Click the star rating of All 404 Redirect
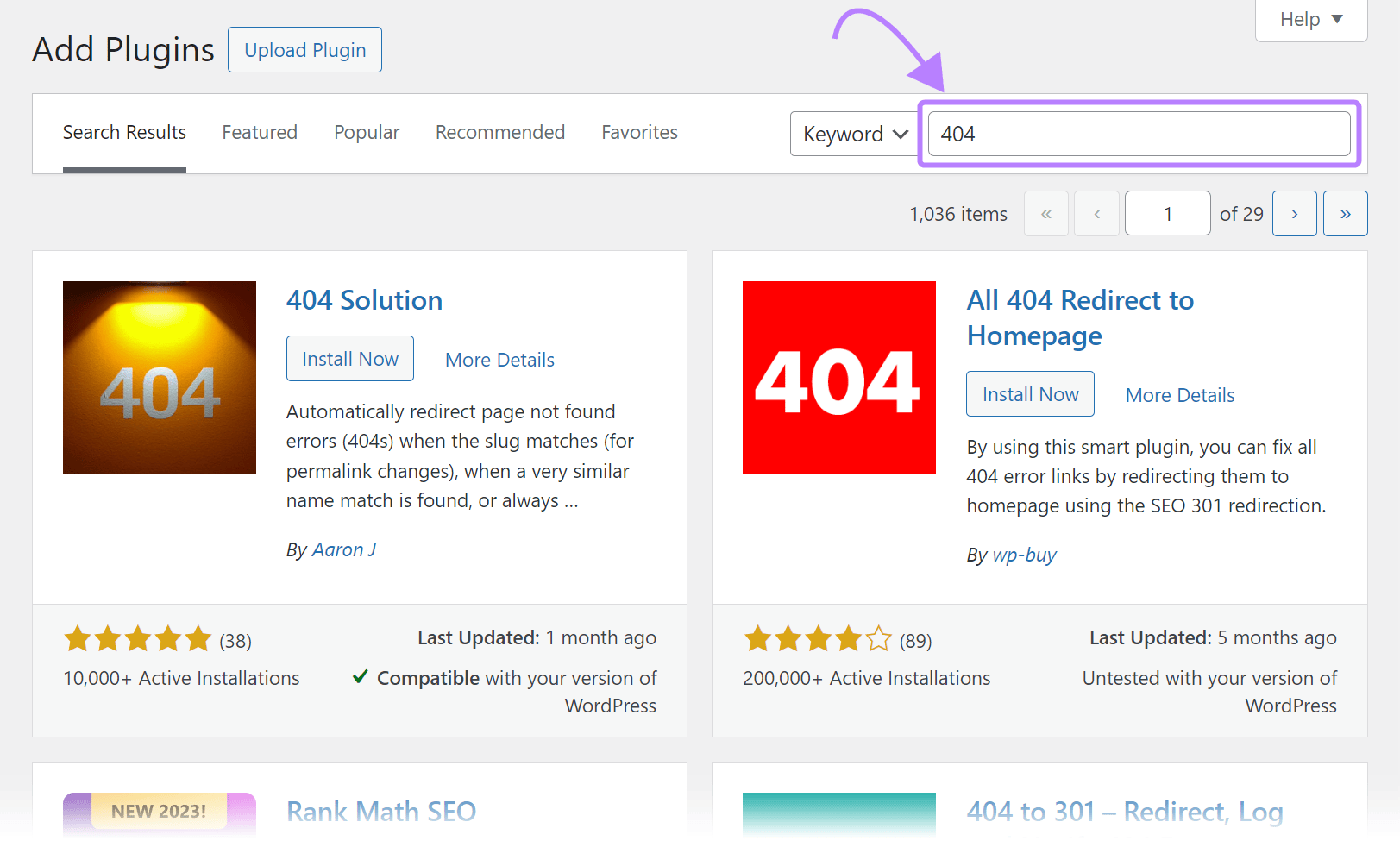 [x=817, y=638]
